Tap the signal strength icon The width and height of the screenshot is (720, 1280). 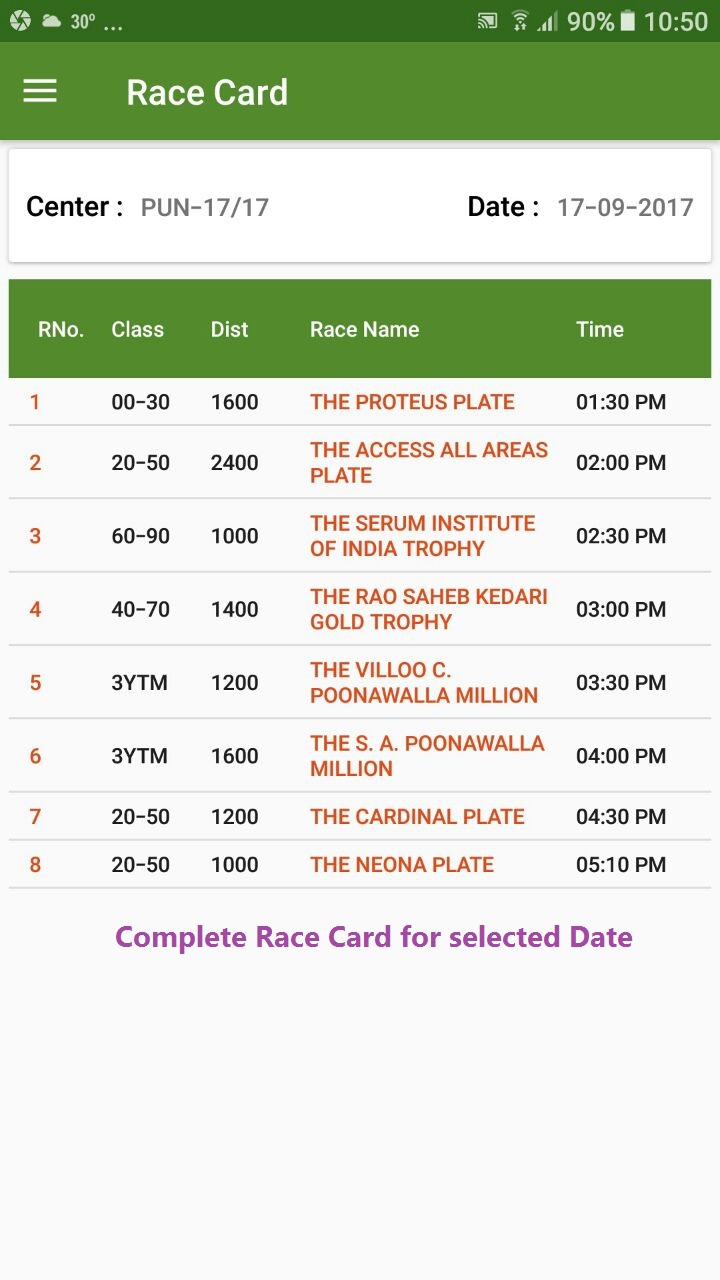(x=547, y=21)
